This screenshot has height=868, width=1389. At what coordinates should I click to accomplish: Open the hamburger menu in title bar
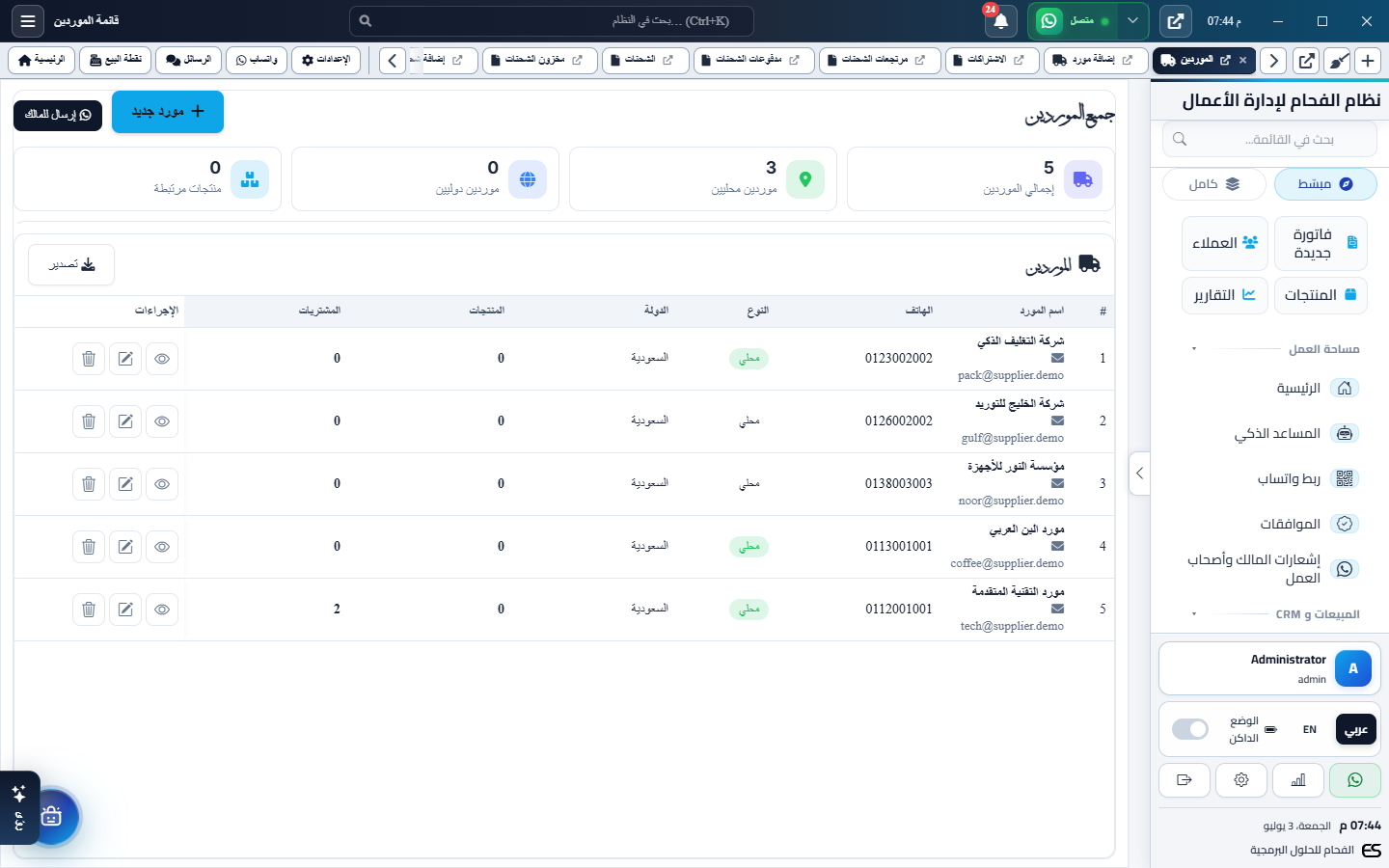point(28,20)
